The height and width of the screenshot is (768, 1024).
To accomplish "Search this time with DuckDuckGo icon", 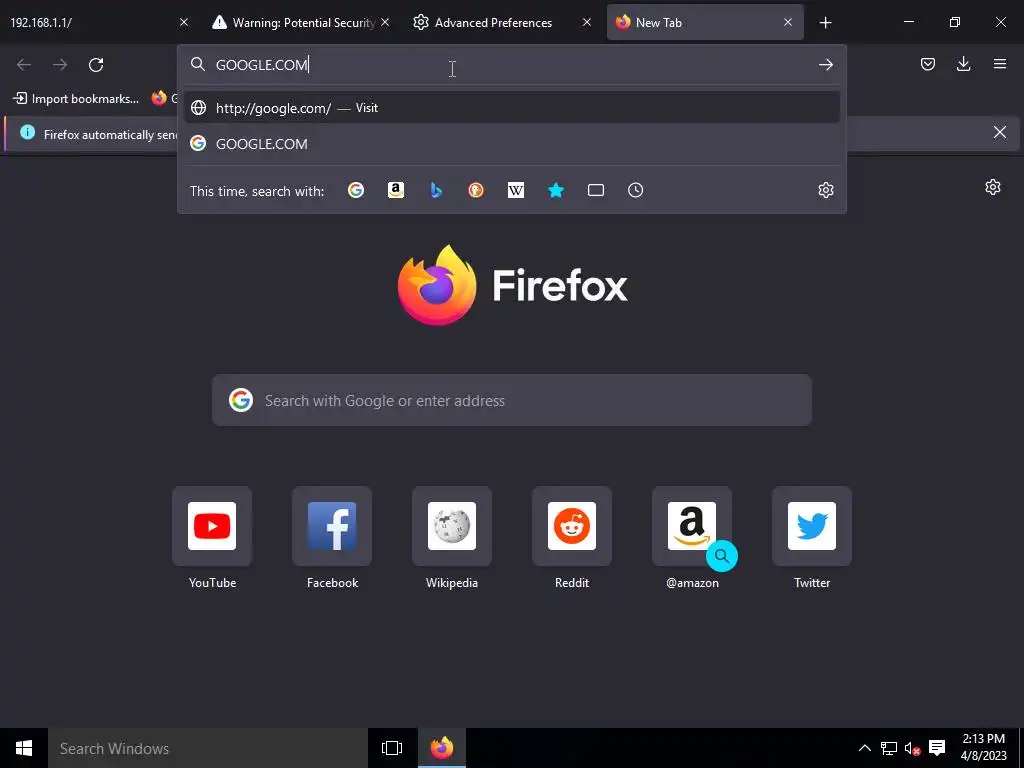I will click(475, 190).
